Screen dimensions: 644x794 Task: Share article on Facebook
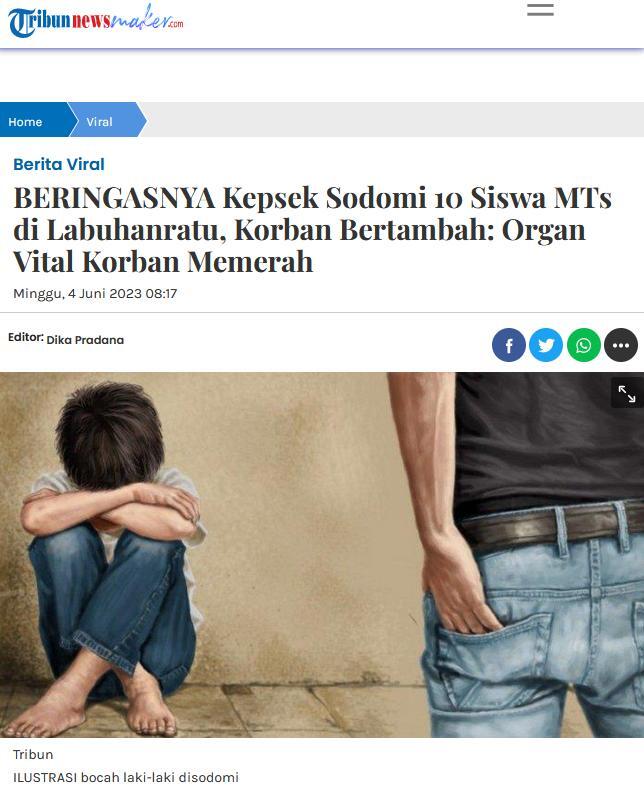[x=509, y=345]
